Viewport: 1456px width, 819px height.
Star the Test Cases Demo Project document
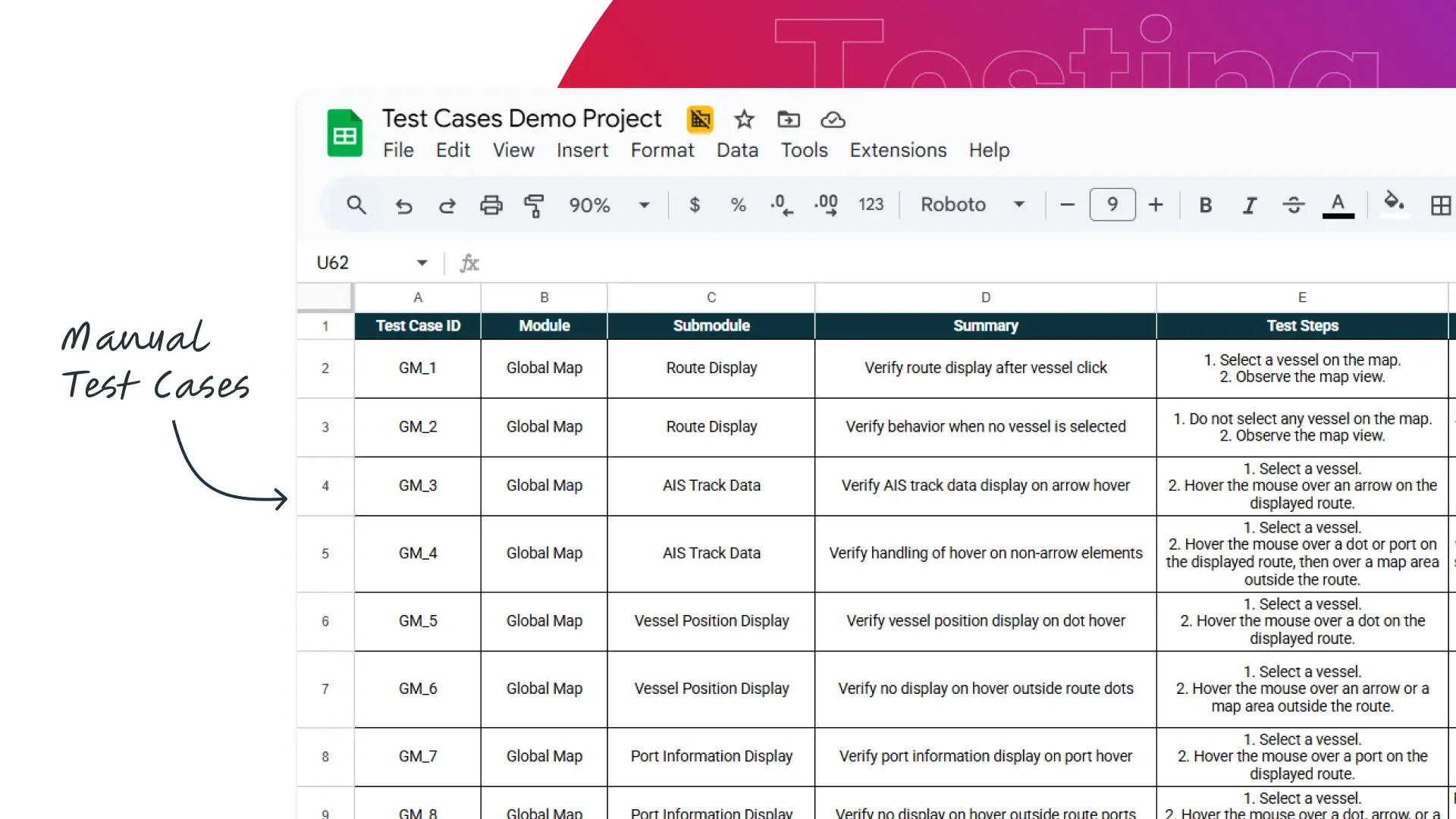pyautogui.click(x=744, y=120)
